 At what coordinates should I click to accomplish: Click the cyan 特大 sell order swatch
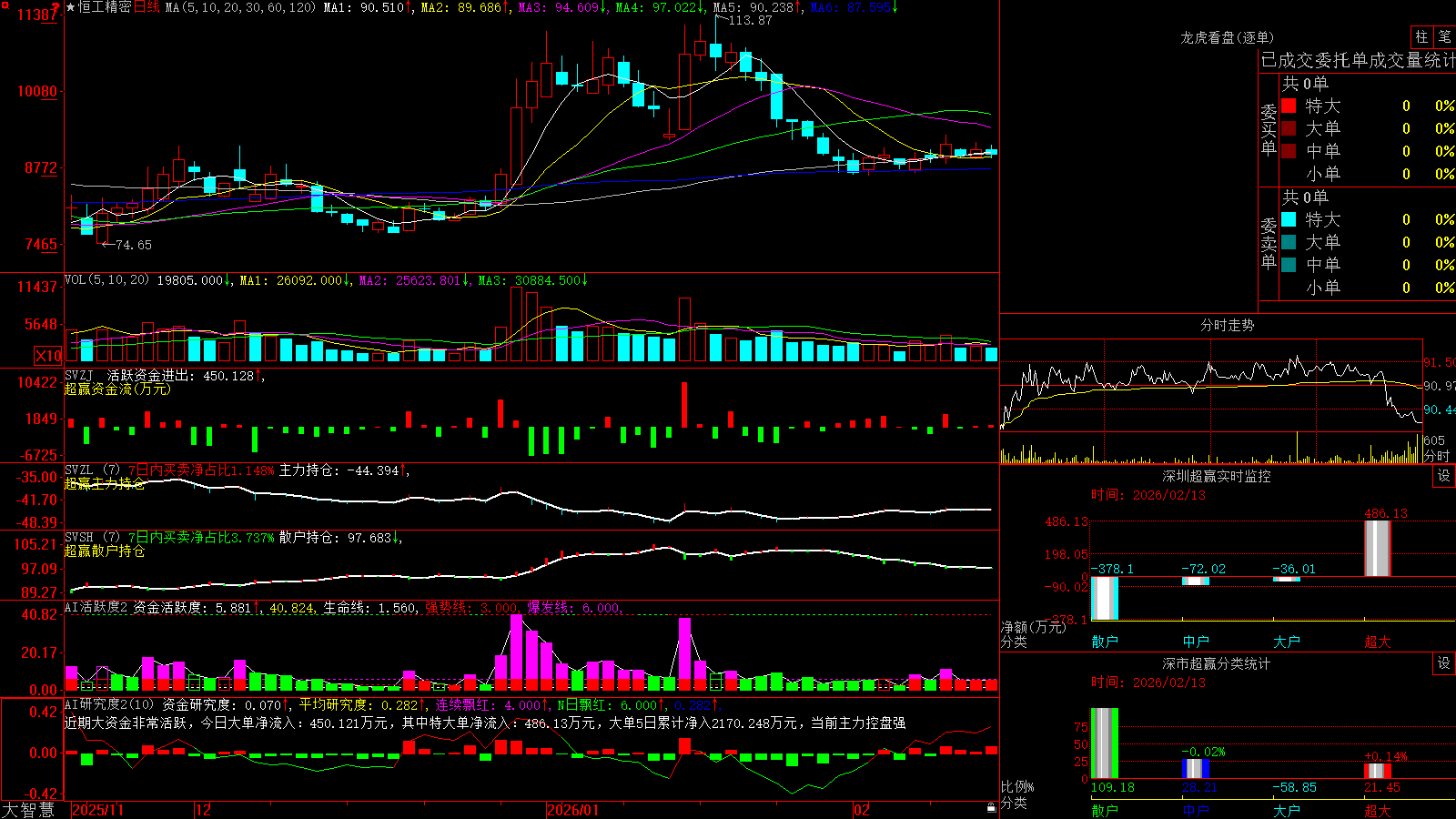[x=1289, y=219]
